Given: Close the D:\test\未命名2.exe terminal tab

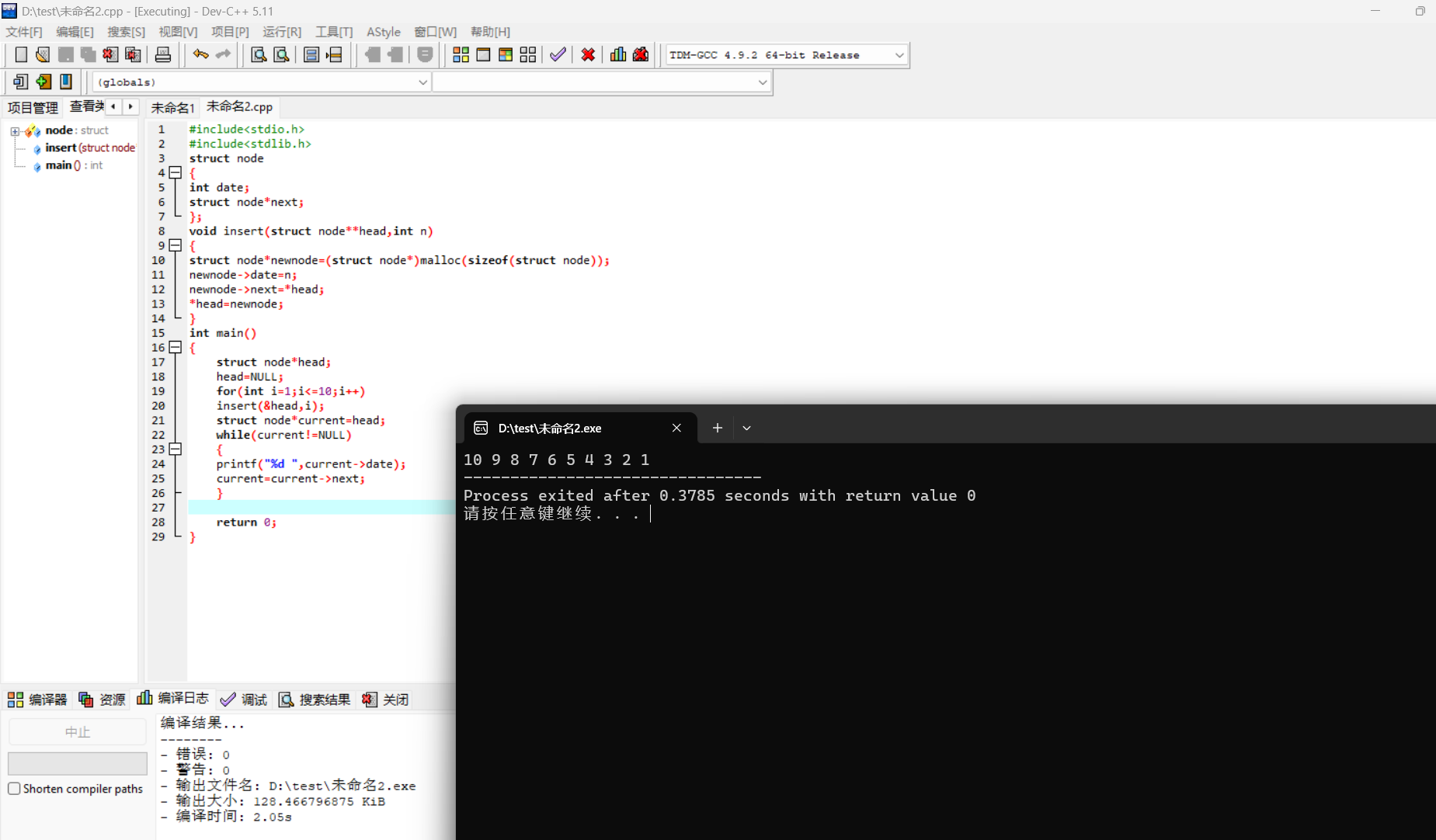Looking at the screenshot, I should [676, 428].
